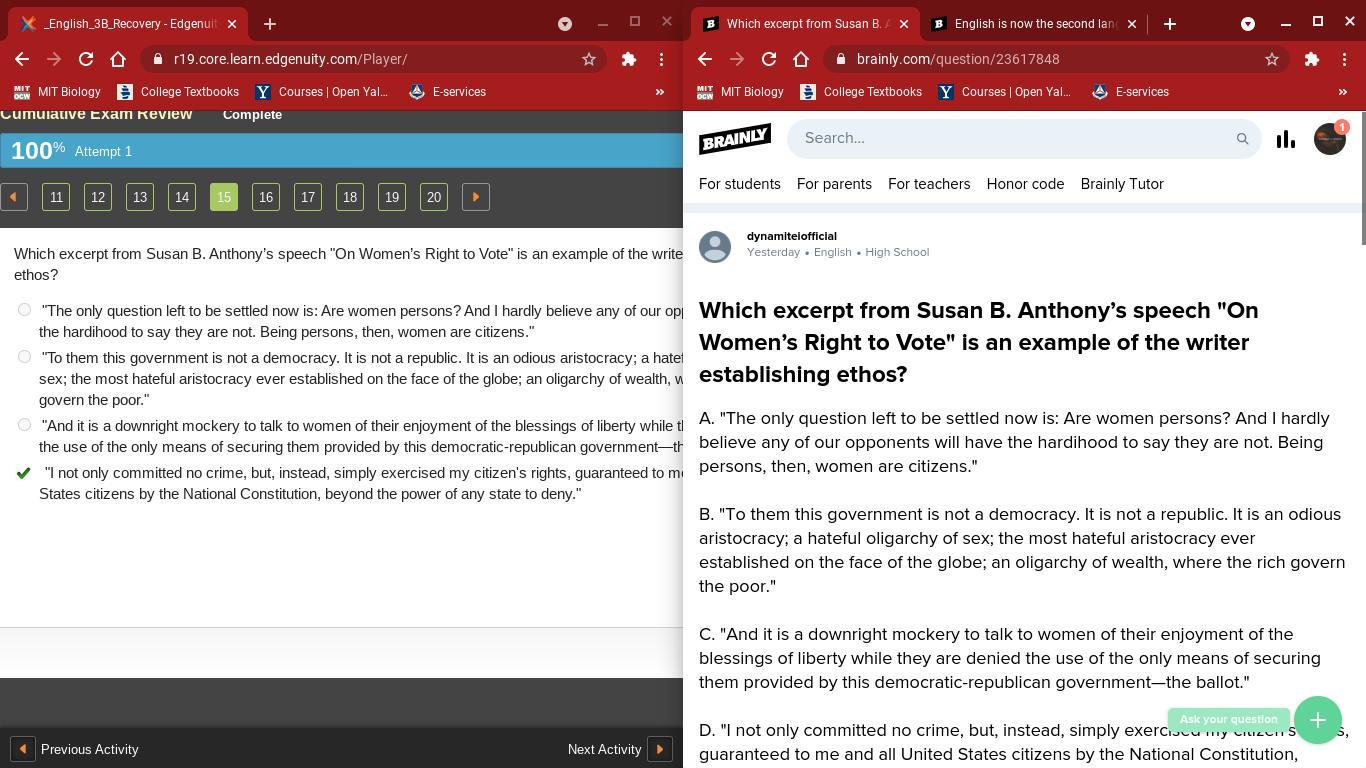Jump to question 12

click(x=98, y=197)
